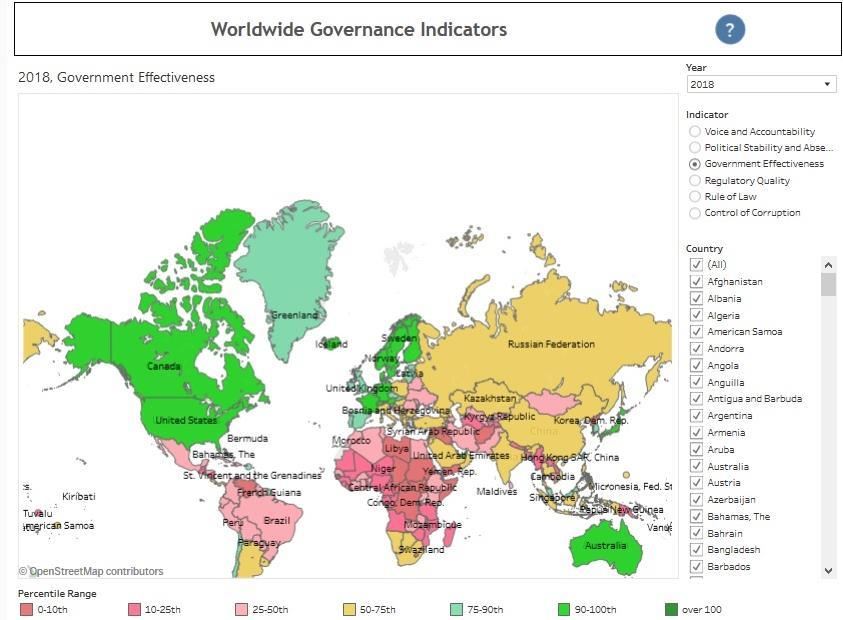Choose the Rule of Law indicator
Image resolution: width=843 pixels, height=620 pixels.
tap(695, 196)
